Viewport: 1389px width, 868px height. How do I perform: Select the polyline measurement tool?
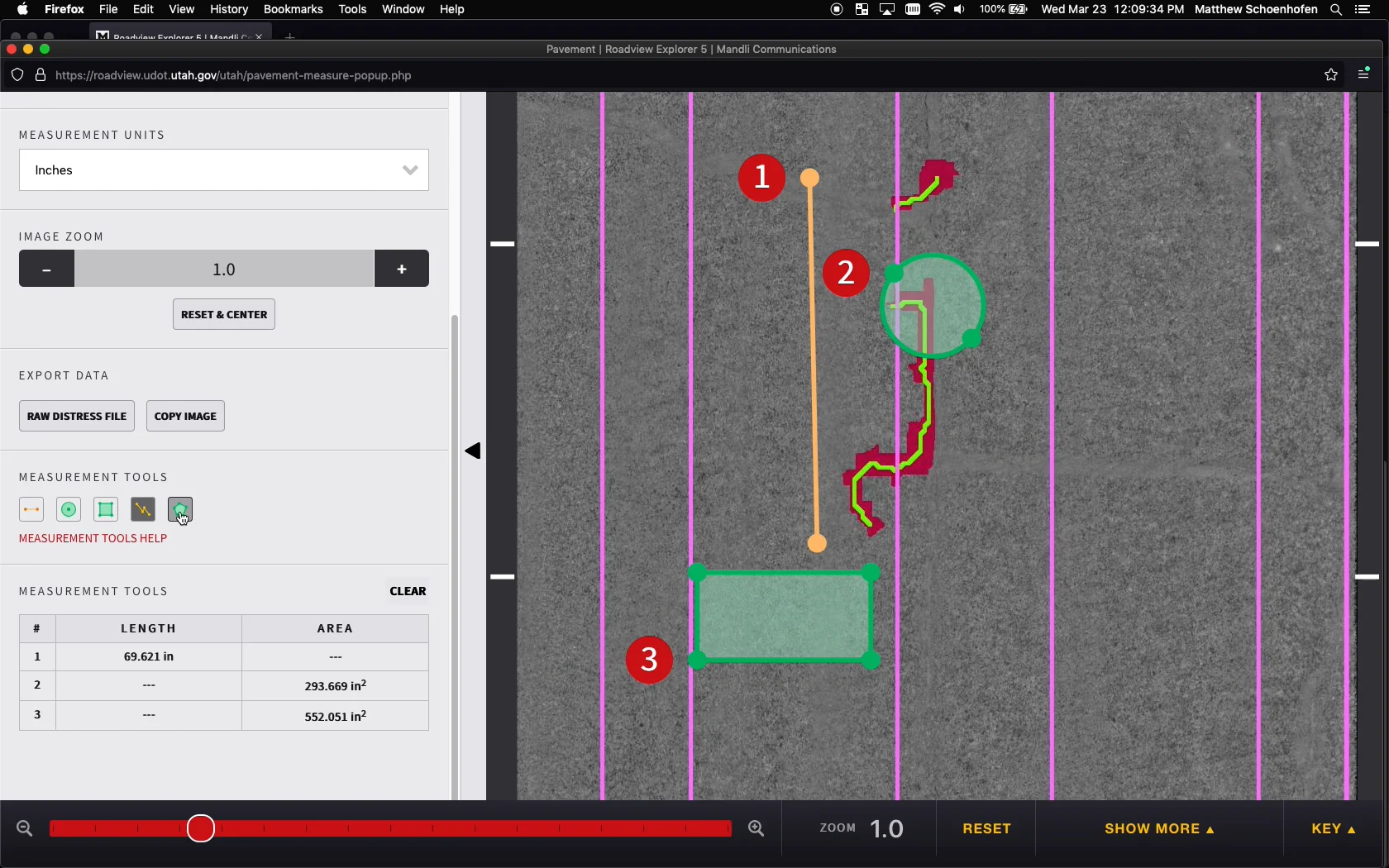click(142, 510)
